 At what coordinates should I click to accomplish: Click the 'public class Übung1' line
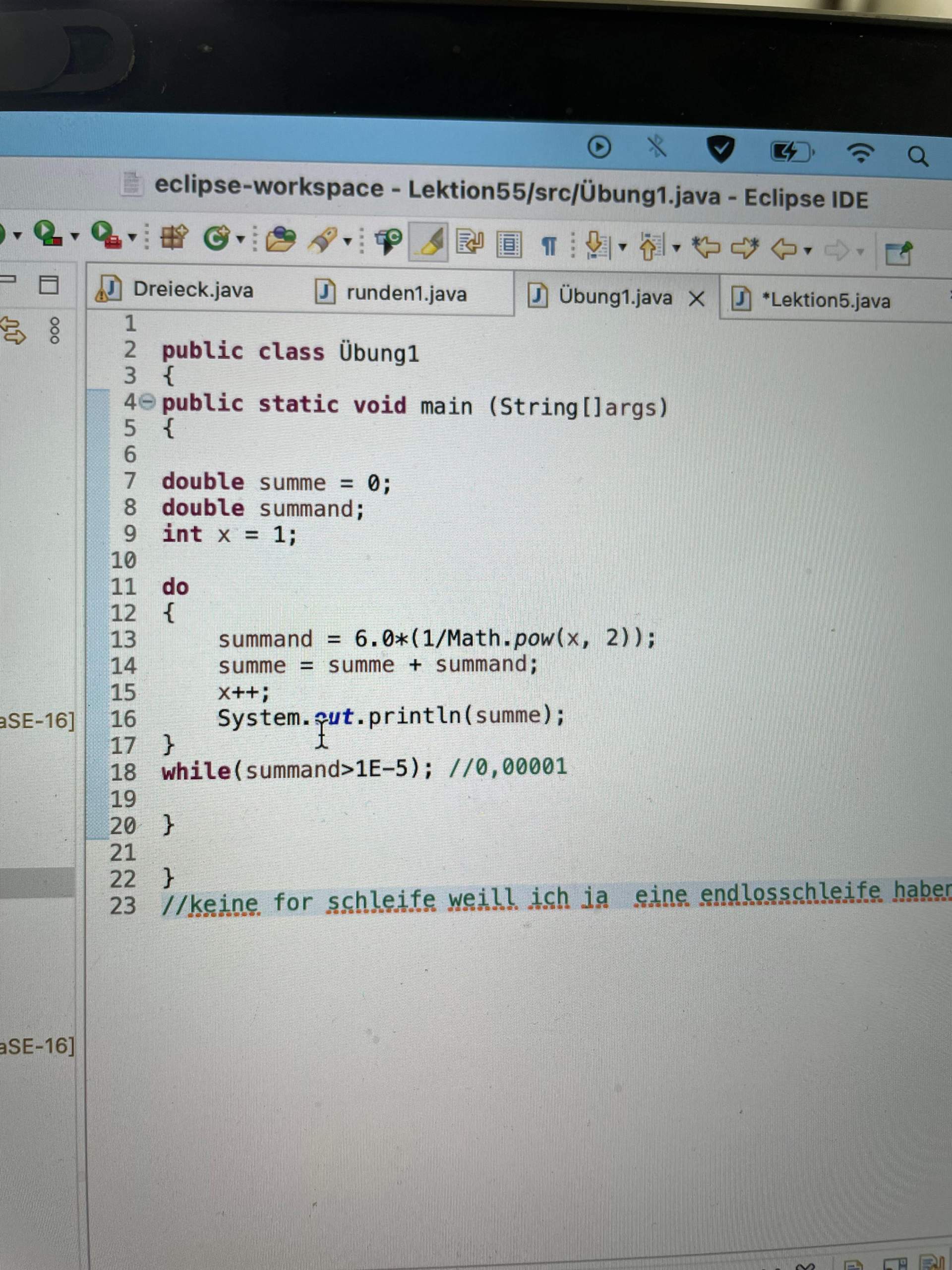[x=291, y=351]
